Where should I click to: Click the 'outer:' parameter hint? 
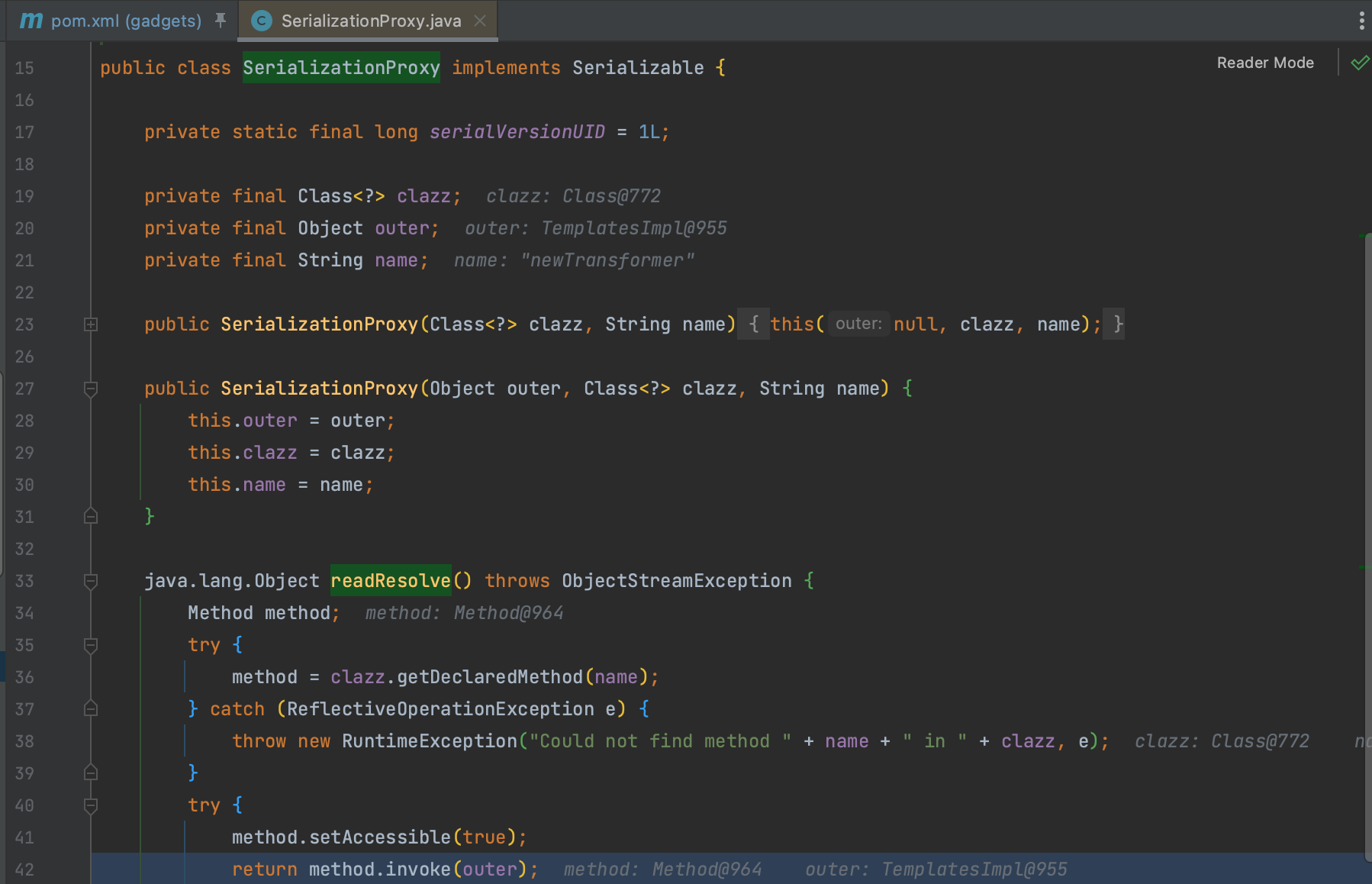coord(858,324)
